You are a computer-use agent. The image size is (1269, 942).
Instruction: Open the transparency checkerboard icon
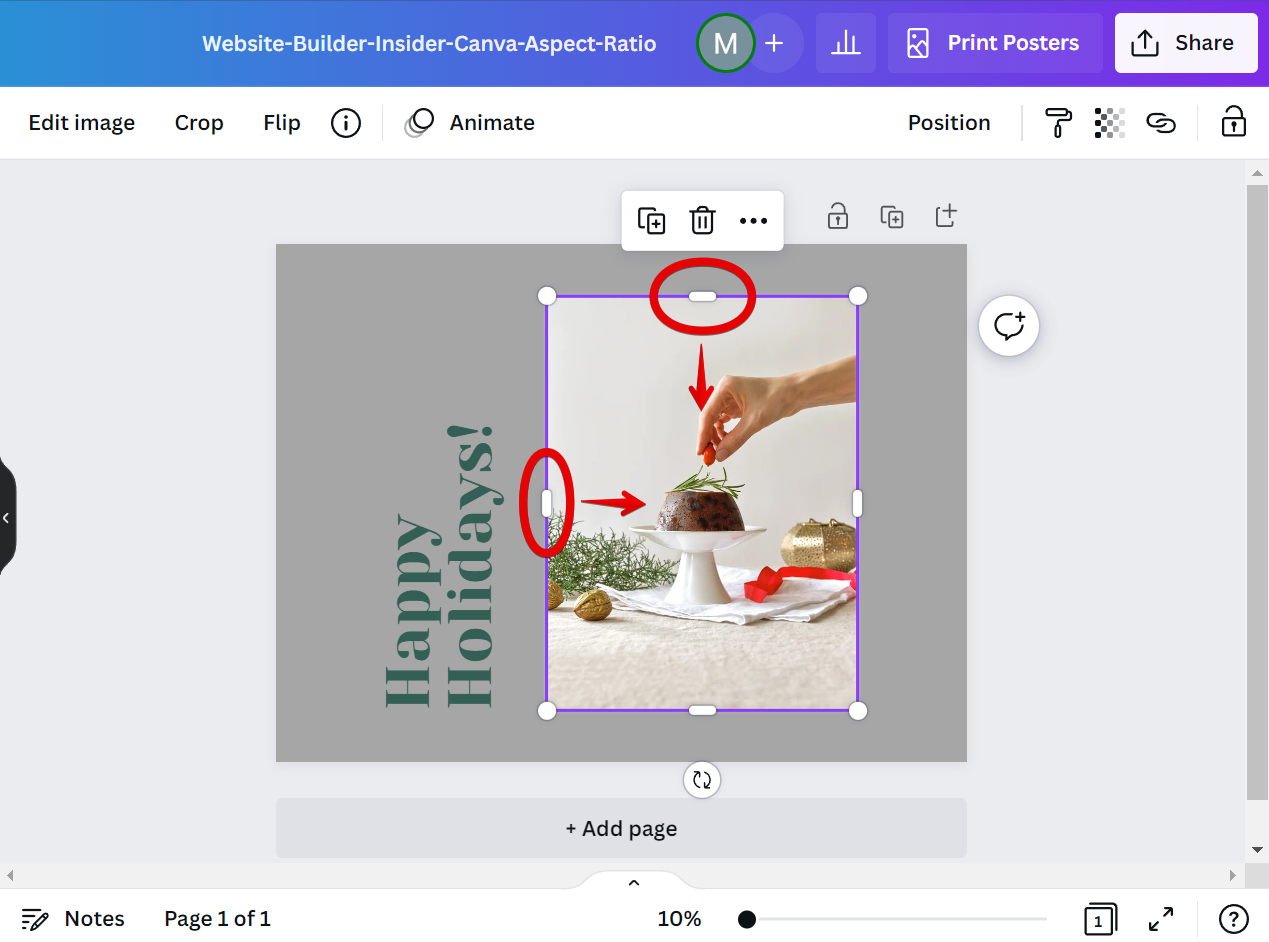tap(1110, 123)
